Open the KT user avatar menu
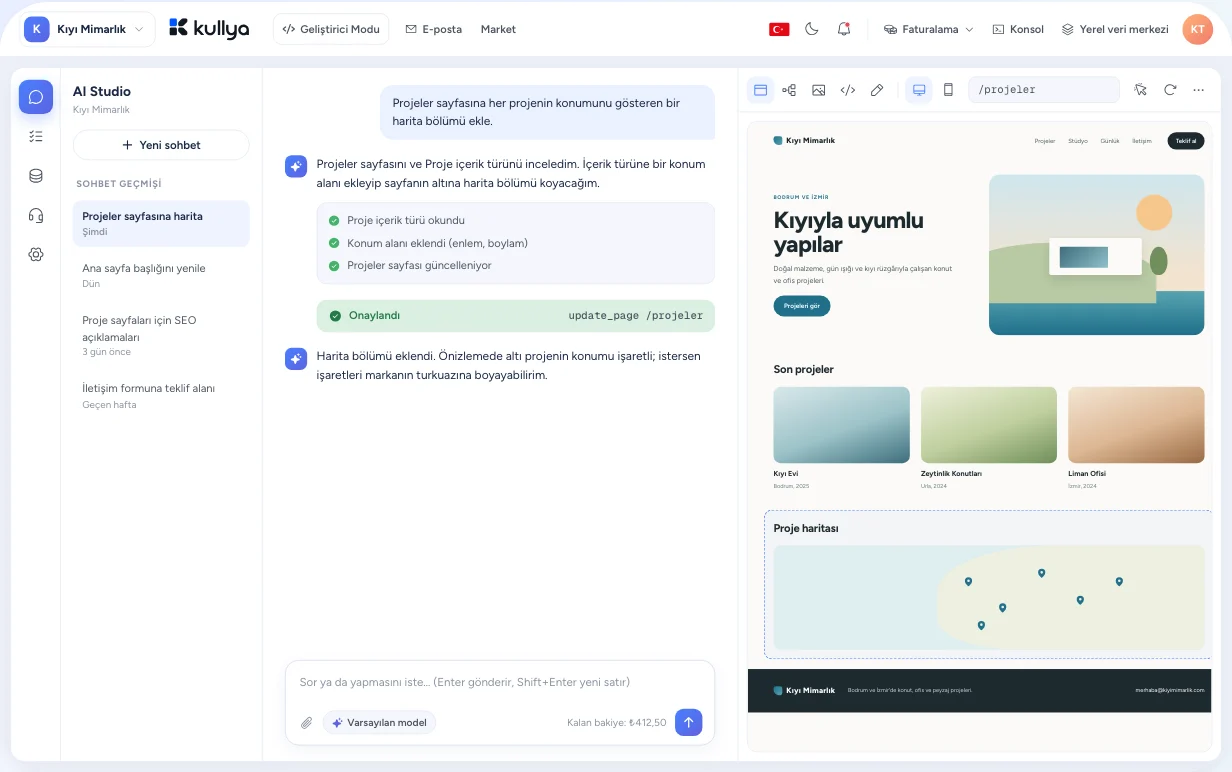 (x=1197, y=29)
